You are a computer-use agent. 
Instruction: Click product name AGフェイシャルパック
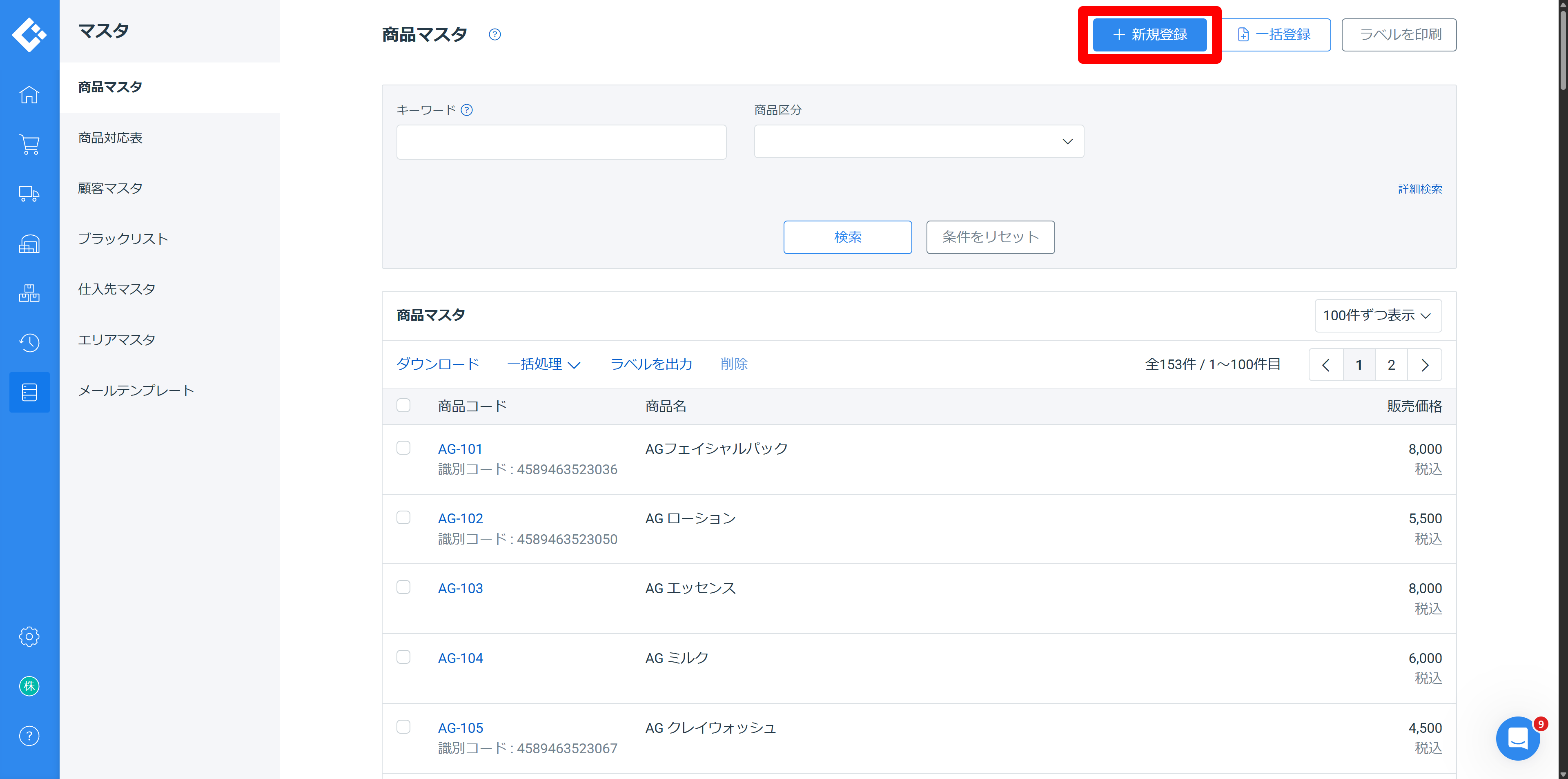coord(717,449)
